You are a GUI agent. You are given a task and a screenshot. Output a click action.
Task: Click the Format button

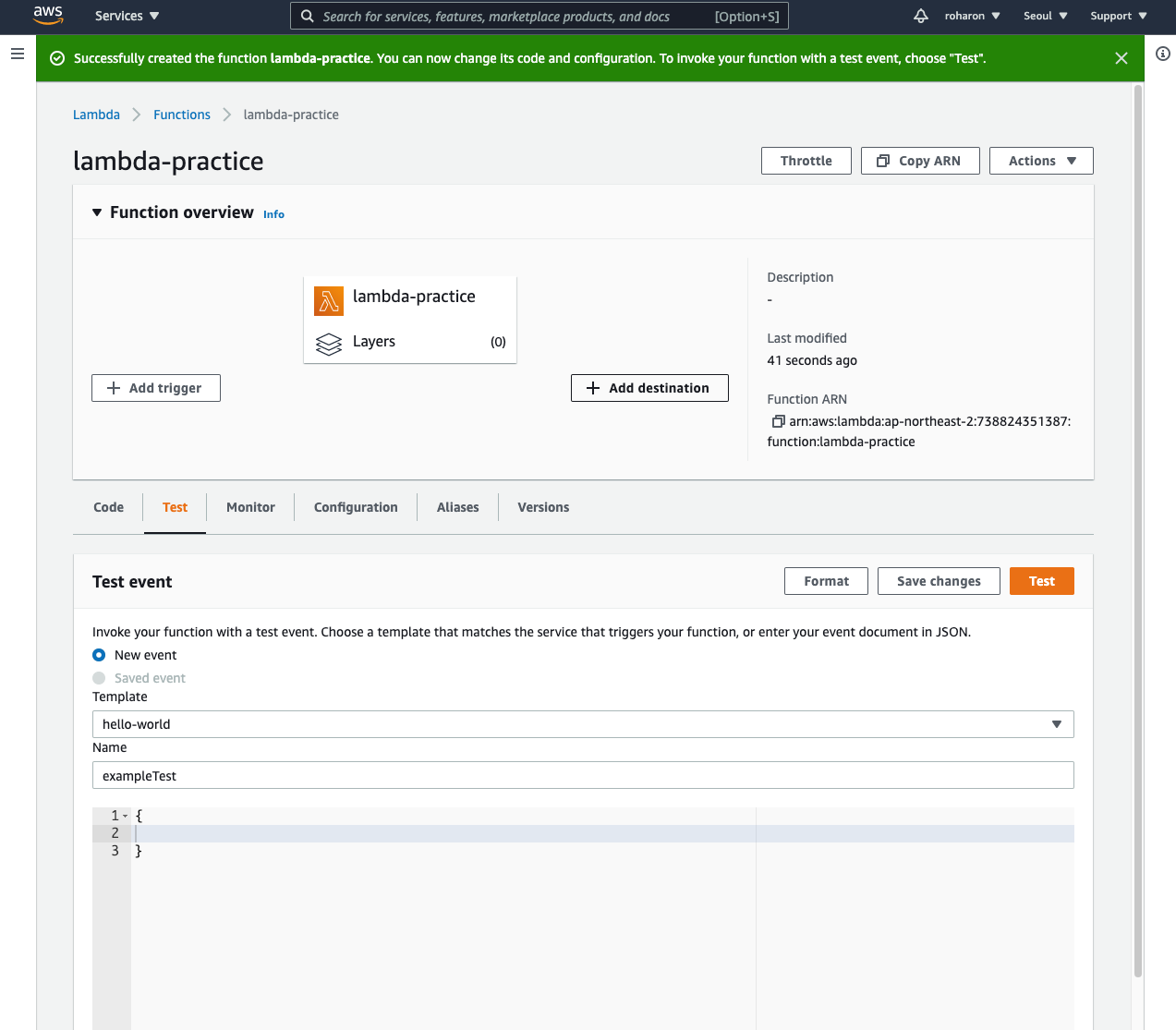pos(826,581)
